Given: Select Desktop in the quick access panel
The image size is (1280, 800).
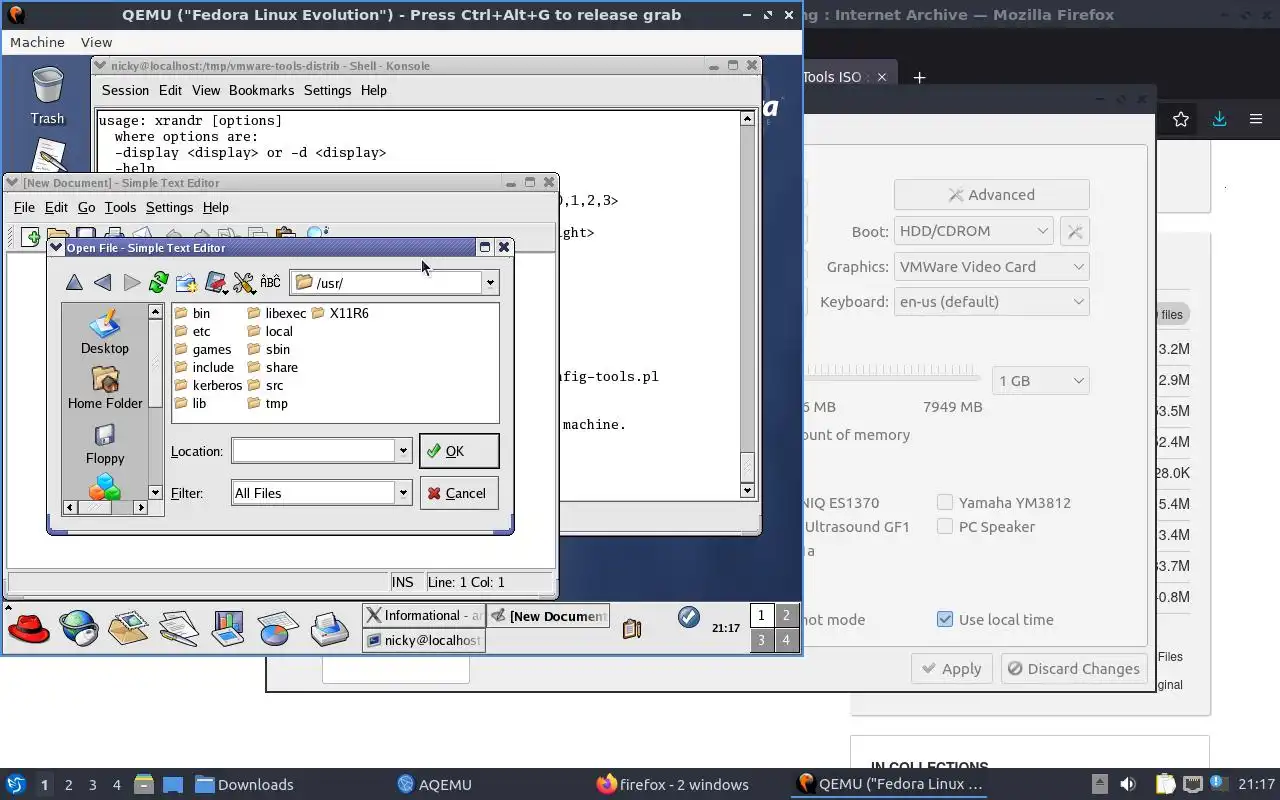Looking at the screenshot, I should point(105,333).
